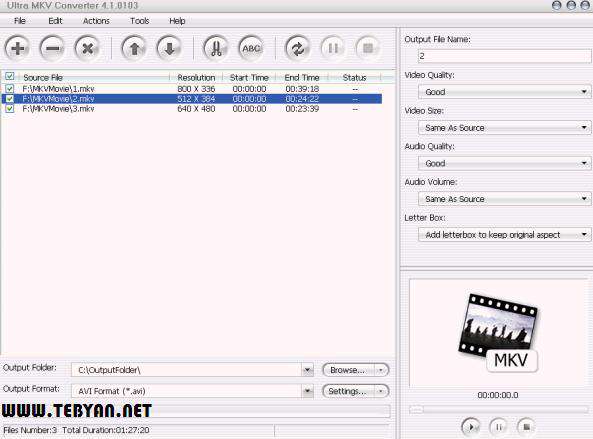Image resolution: width=593 pixels, height=439 pixels.
Task: Move selected file up with arrow icon
Action: [x=134, y=48]
